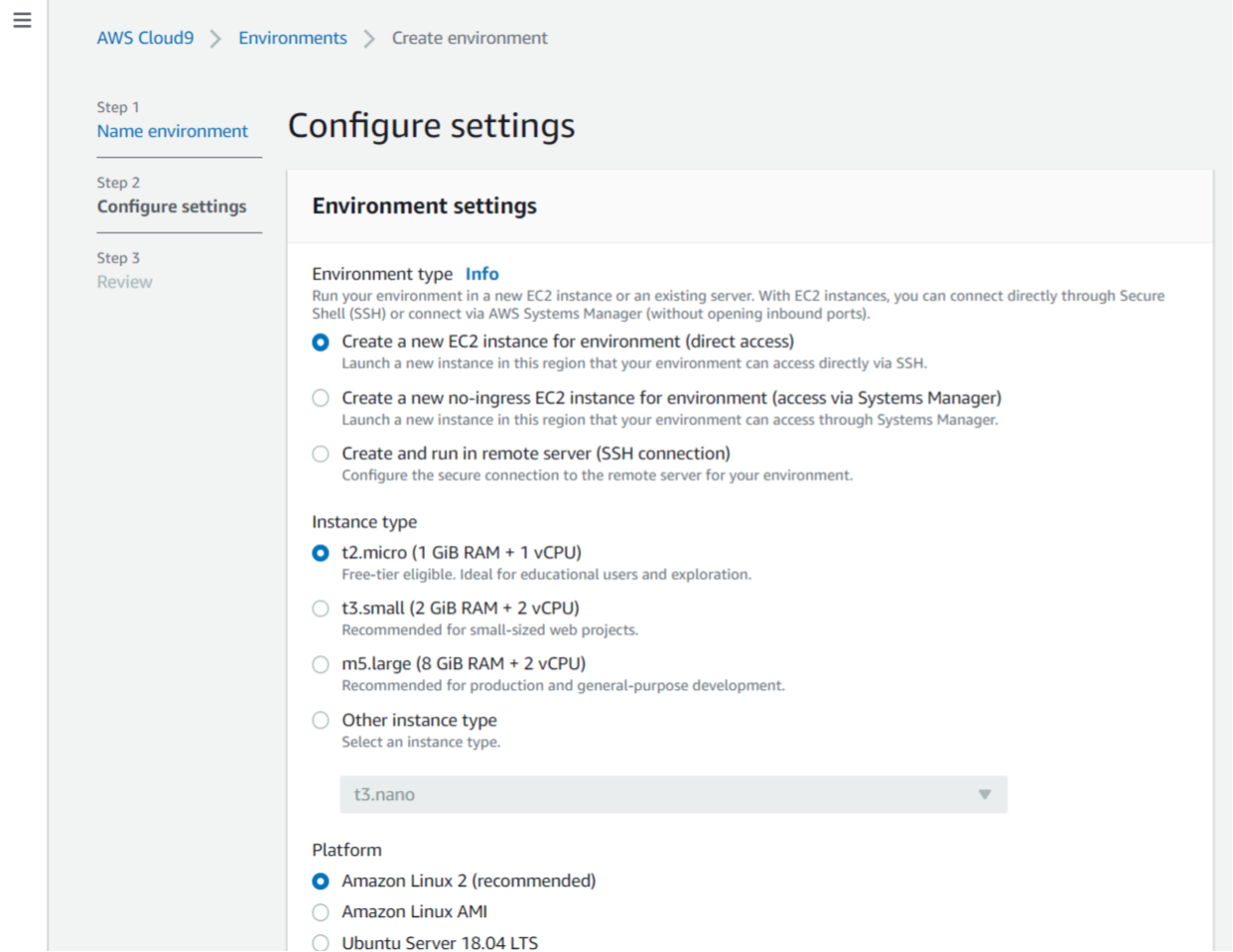The image size is (1233, 952).
Task: Select the Step 3 Review item
Action: pyautogui.click(x=124, y=282)
